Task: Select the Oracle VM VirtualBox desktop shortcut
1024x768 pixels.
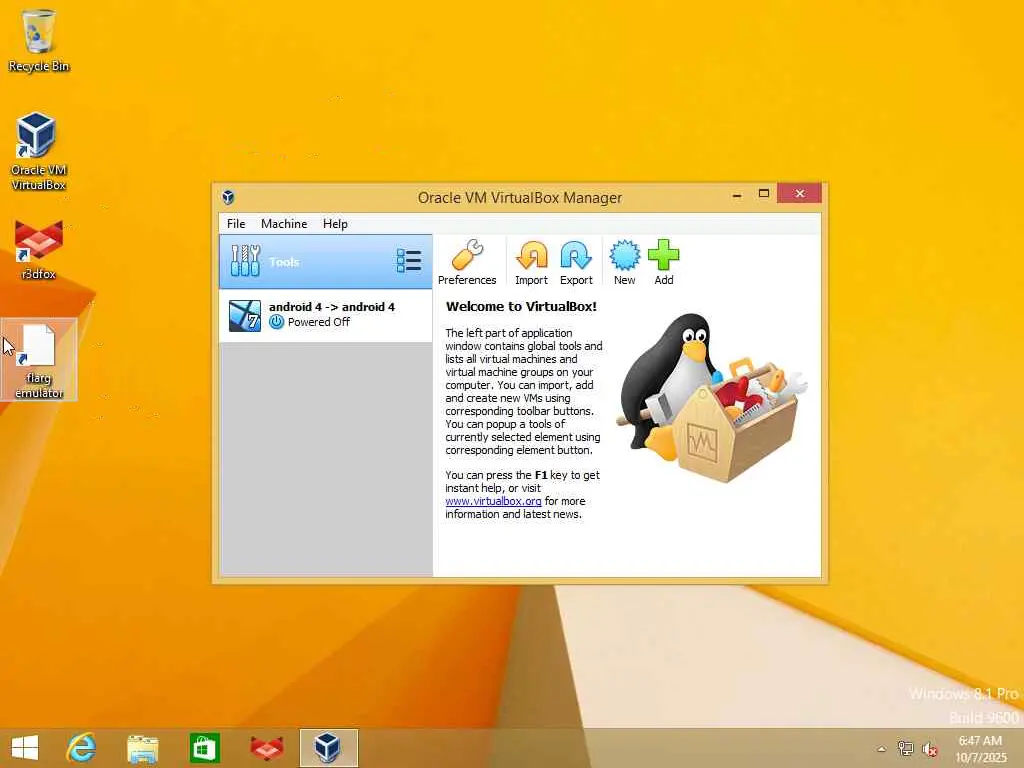Action: [x=39, y=152]
